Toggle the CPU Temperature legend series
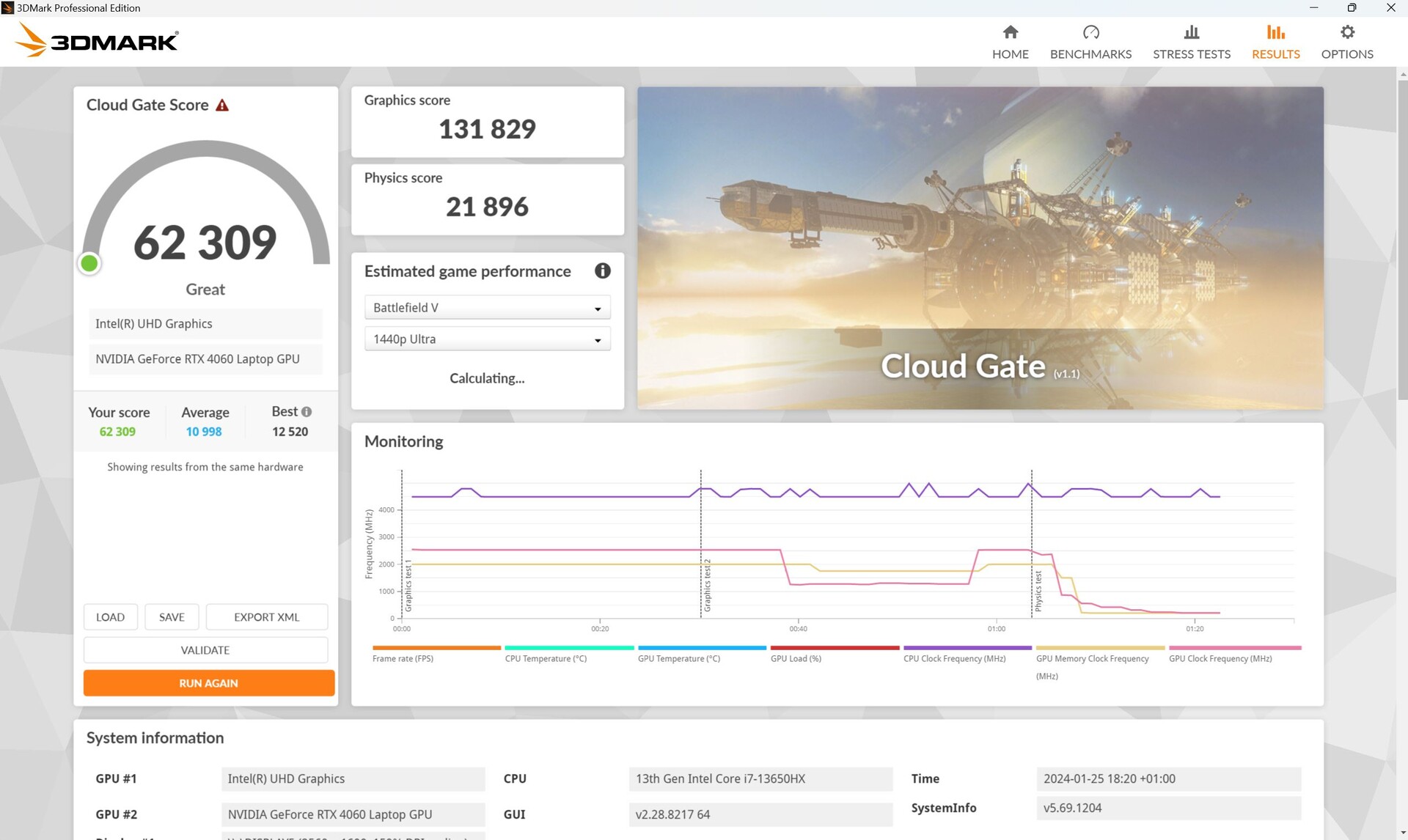1408x840 pixels. tap(546, 658)
